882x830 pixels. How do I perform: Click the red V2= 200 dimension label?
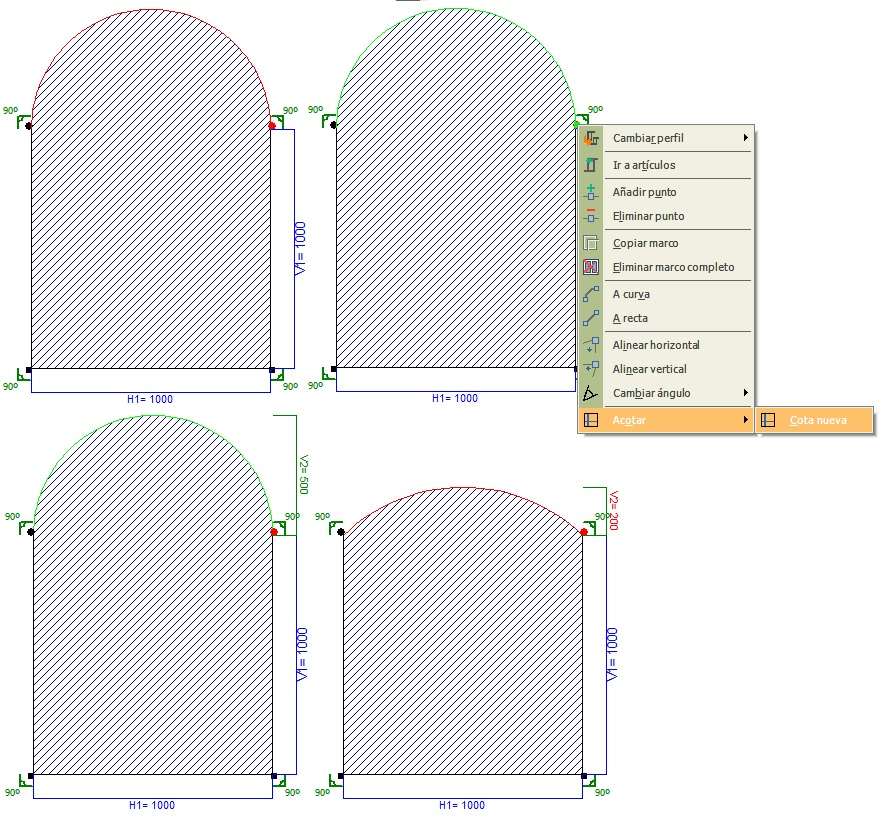pos(614,511)
